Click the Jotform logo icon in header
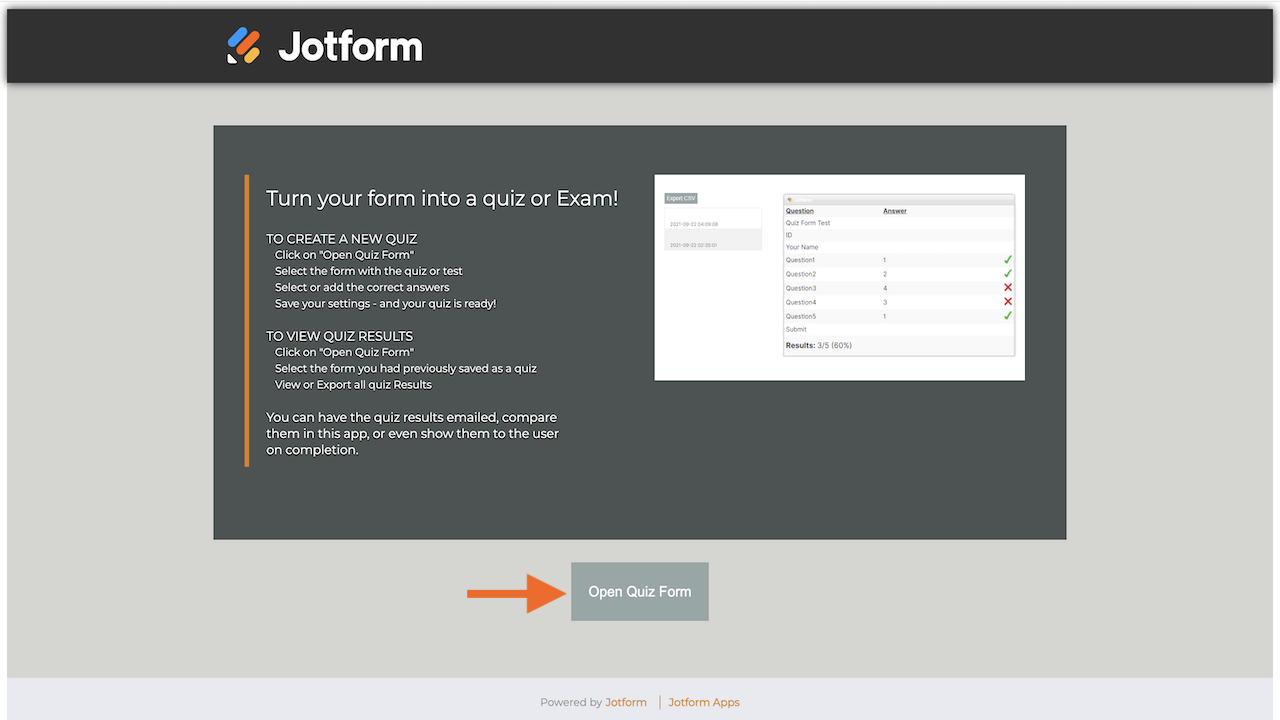 click(x=243, y=46)
